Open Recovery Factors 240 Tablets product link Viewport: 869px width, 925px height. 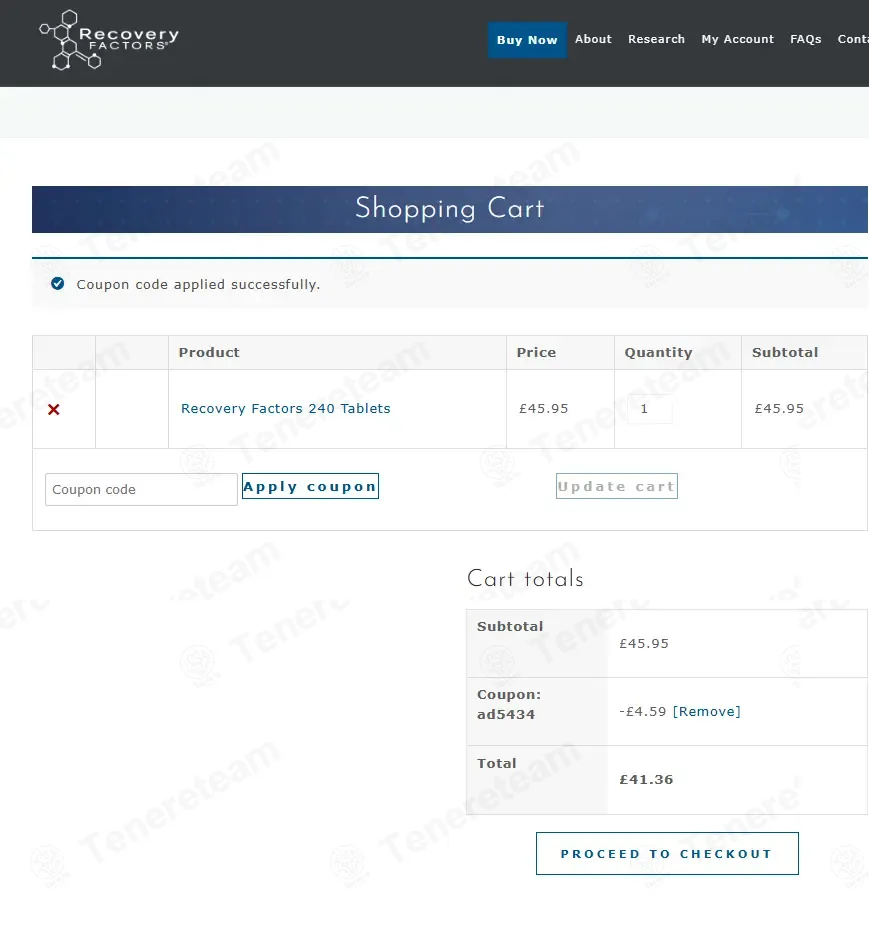tap(286, 408)
